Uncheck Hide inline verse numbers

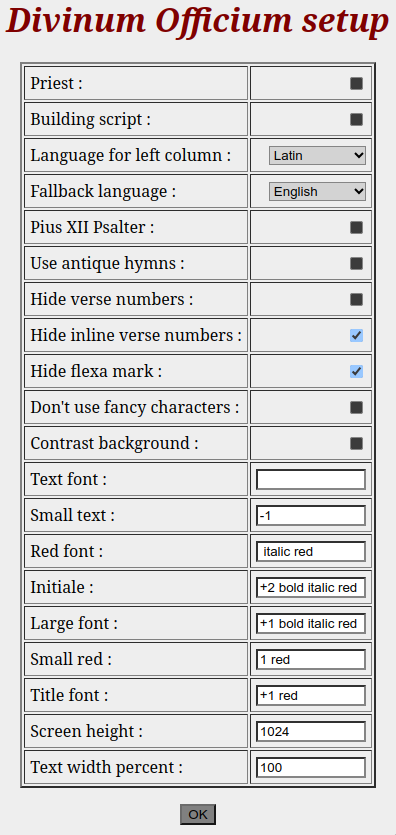point(357,335)
